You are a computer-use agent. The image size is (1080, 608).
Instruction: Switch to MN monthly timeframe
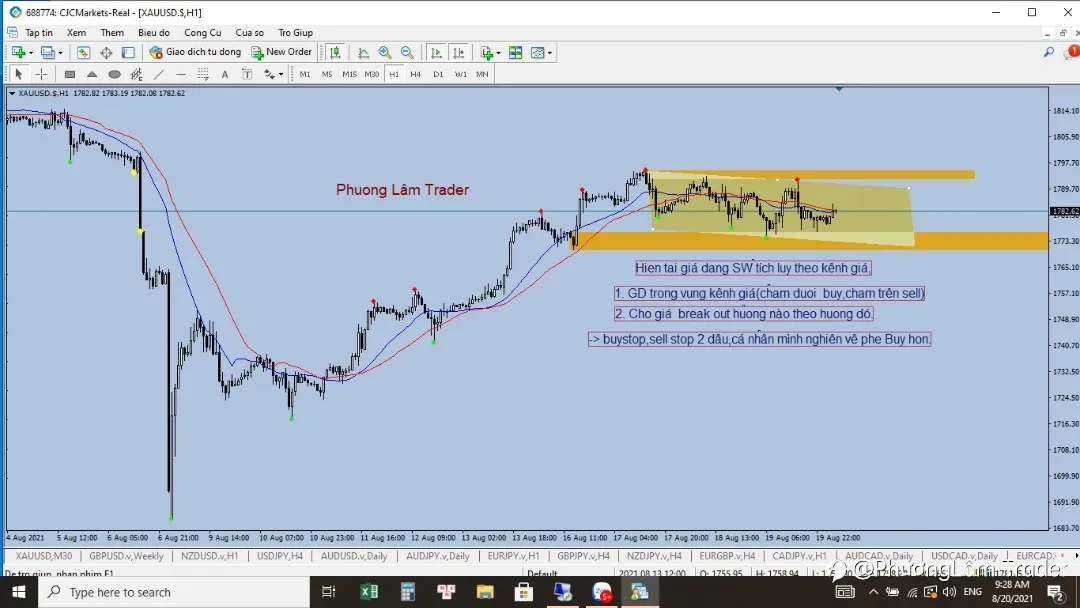tap(482, 74)
